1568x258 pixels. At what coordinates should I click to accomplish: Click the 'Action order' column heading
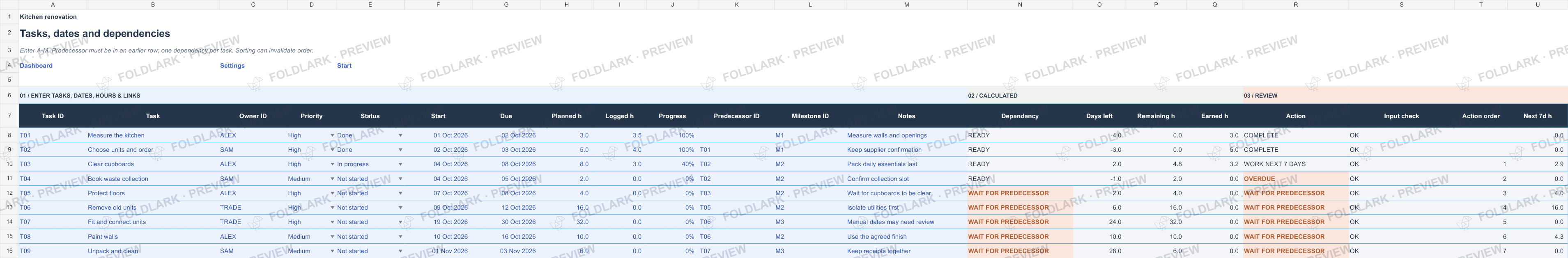click(1481, 116)
